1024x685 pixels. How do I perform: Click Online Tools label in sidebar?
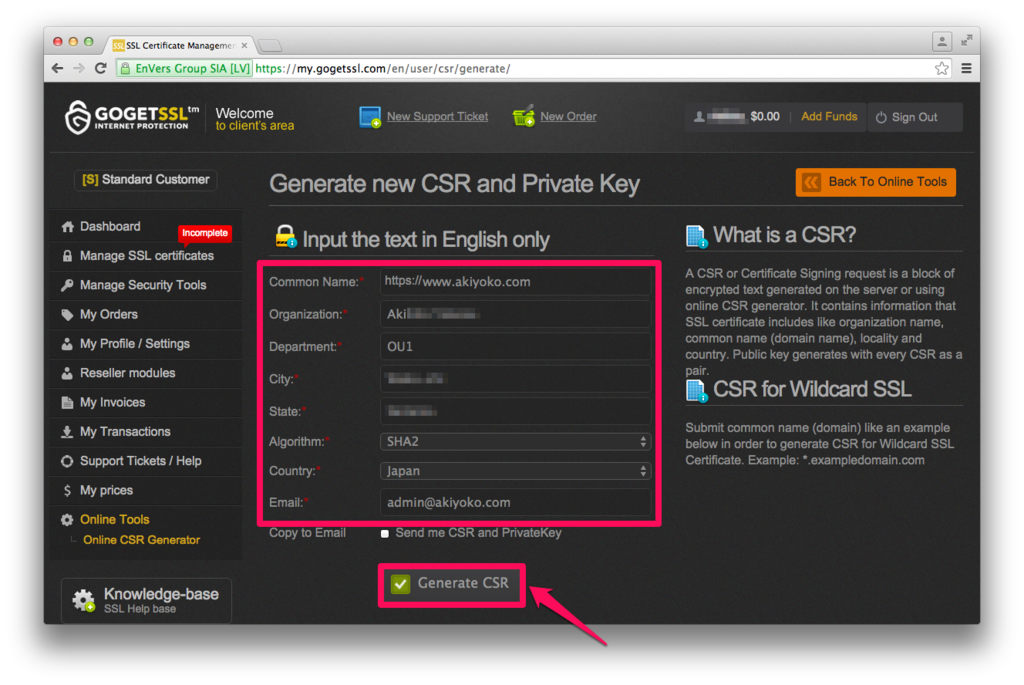click(114, 520)
